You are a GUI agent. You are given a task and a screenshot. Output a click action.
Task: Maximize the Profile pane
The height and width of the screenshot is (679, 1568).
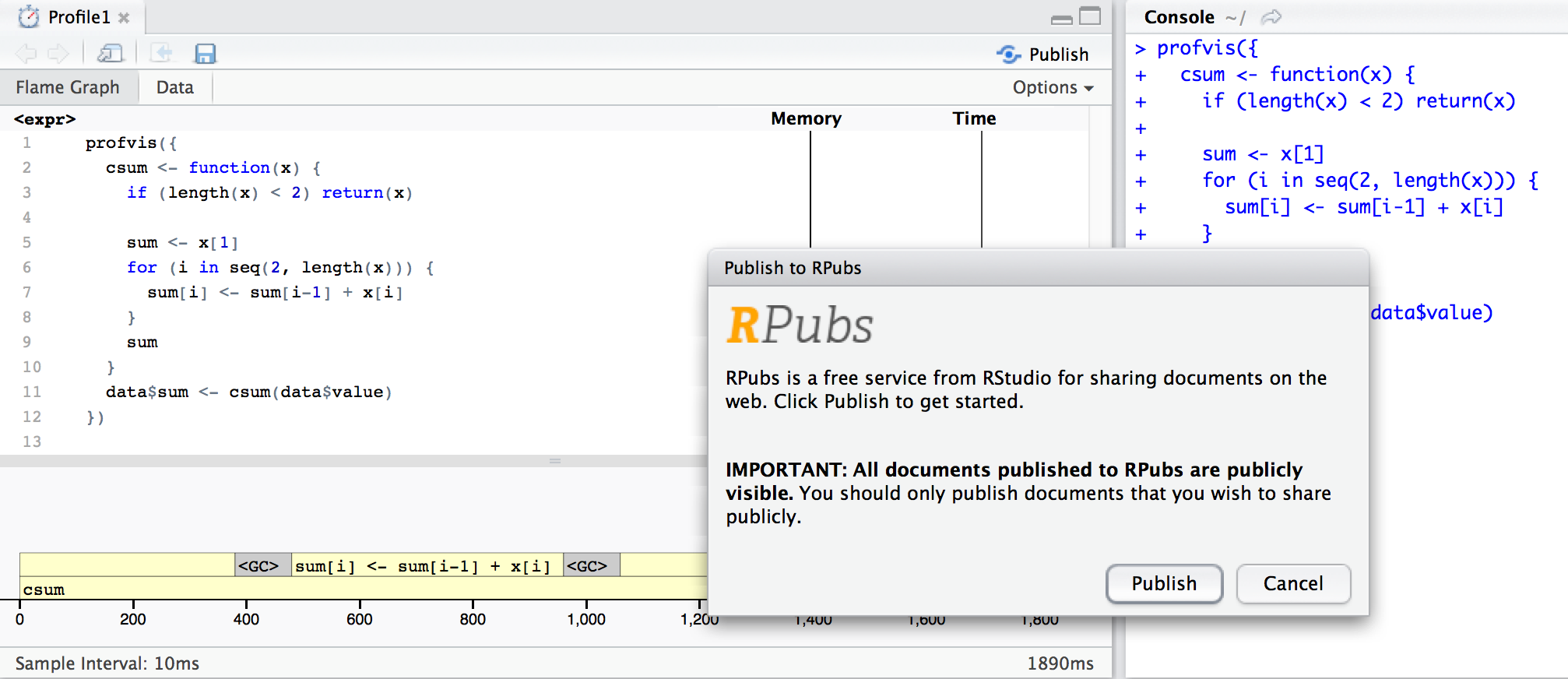click(x=1090, y=16)
